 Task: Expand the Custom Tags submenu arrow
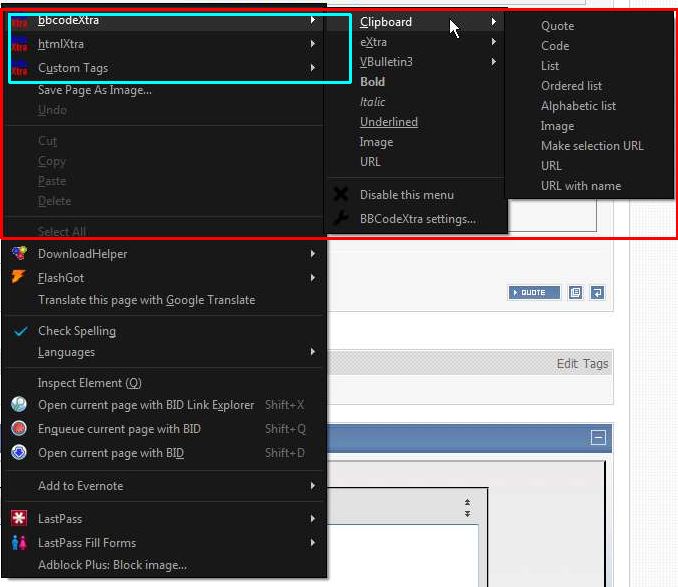click(313, 68)
